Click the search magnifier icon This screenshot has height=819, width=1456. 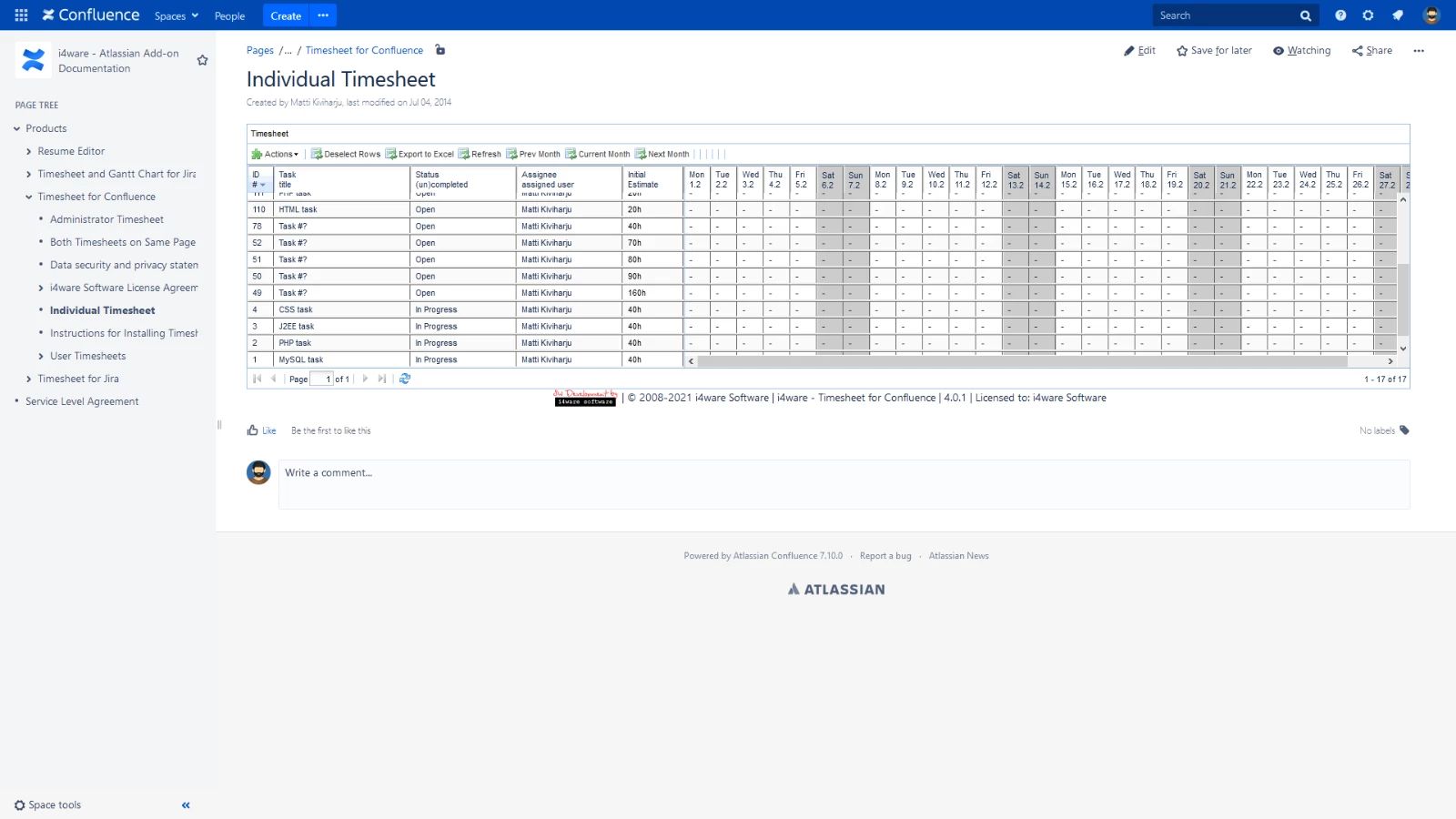(x=1306, y=15)
